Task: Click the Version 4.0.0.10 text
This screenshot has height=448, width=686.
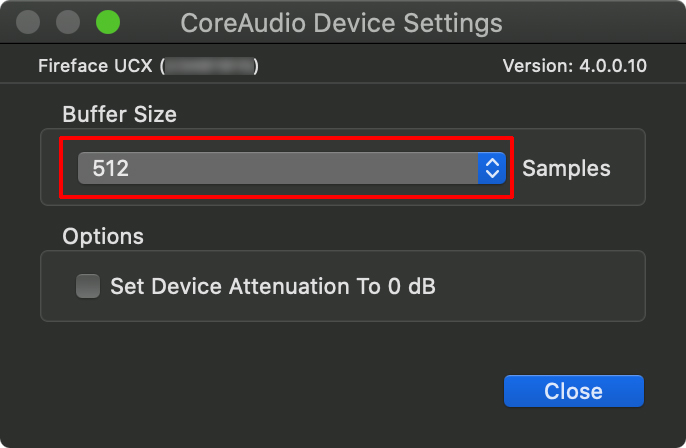Action: pyautogui.click(x=574, y=67)
